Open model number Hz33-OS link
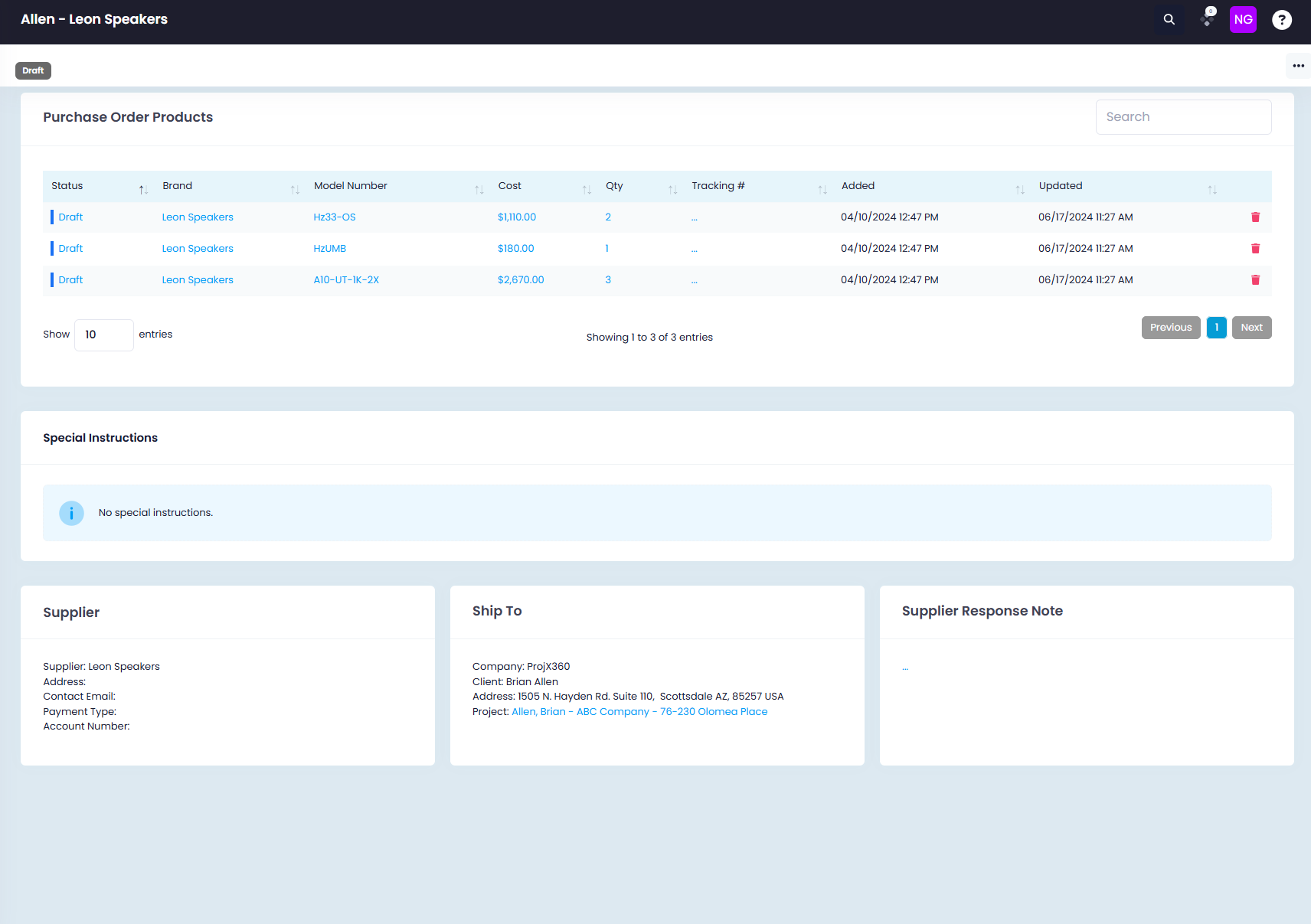This screenshot has width=1311, height=924. coord(335,217)
